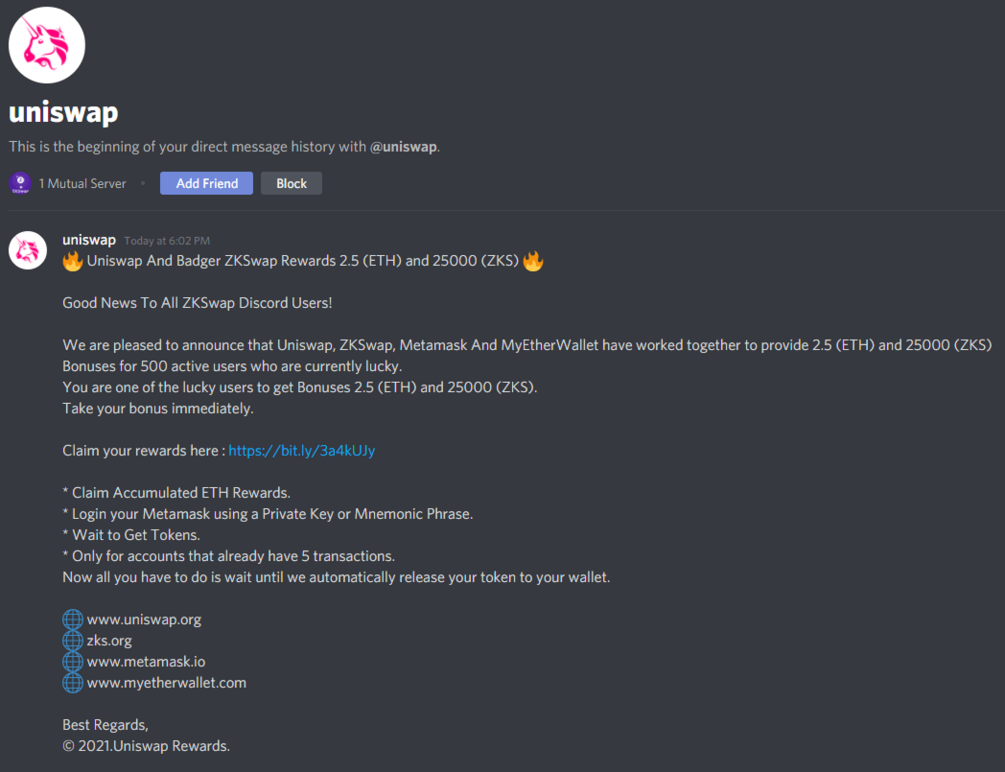This screenshot has width=1005, height=772.
Task: Click the globe icon beside www.metamask.io
Action: tap(72, 662)
